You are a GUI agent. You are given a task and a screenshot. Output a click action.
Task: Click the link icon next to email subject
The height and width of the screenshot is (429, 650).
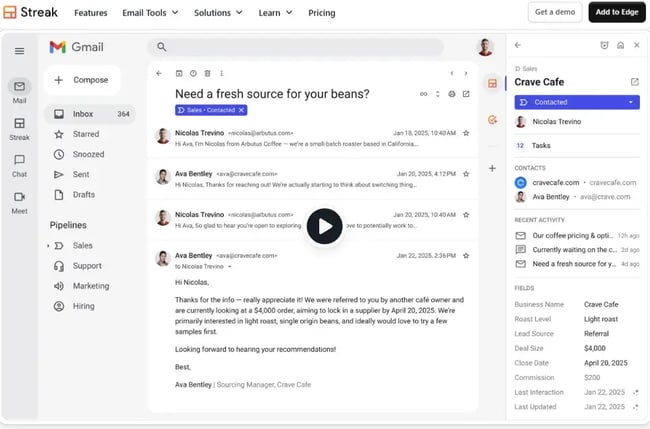(x=423, y=94)
